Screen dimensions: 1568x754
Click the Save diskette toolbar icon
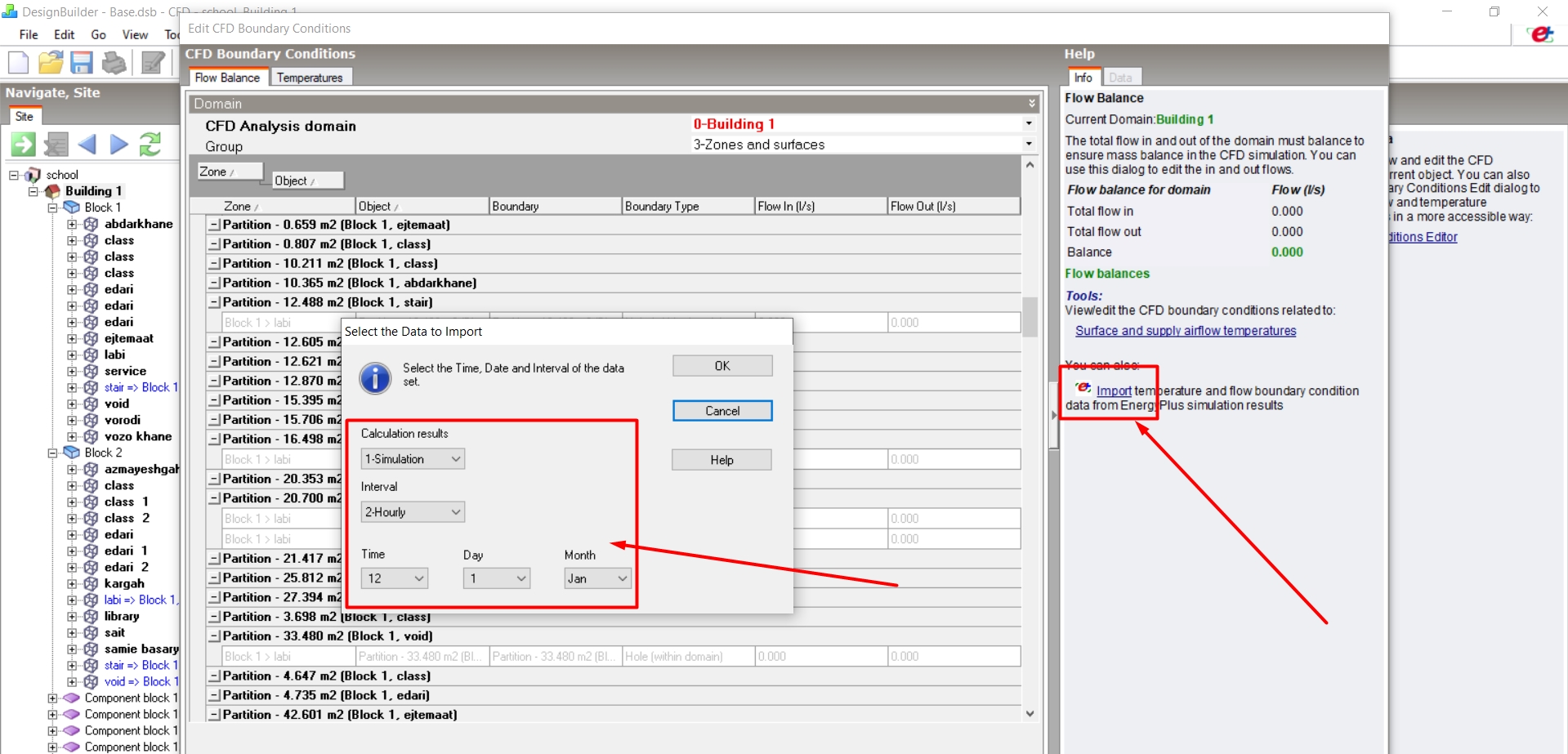pyautogui.click(x=82, y=62)
